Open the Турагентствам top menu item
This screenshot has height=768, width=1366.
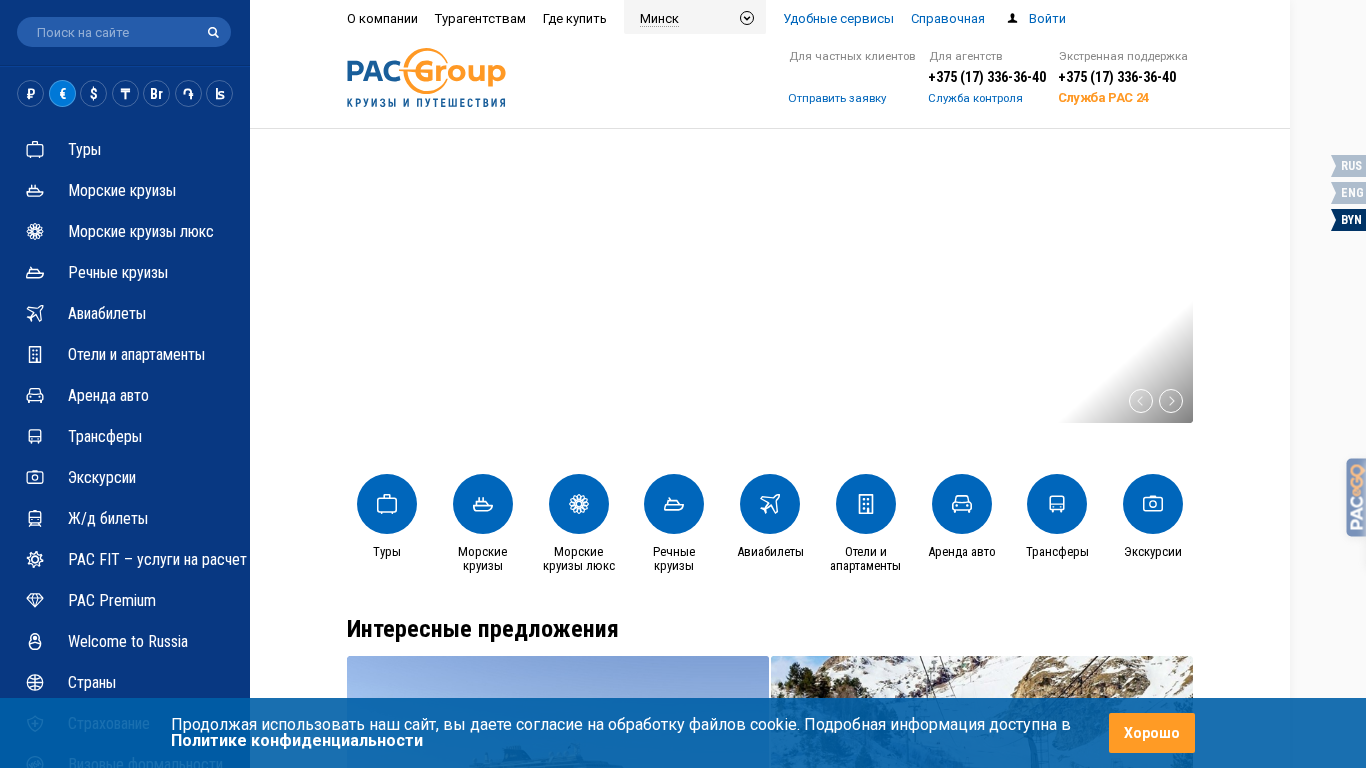click(x=480, y=18)
